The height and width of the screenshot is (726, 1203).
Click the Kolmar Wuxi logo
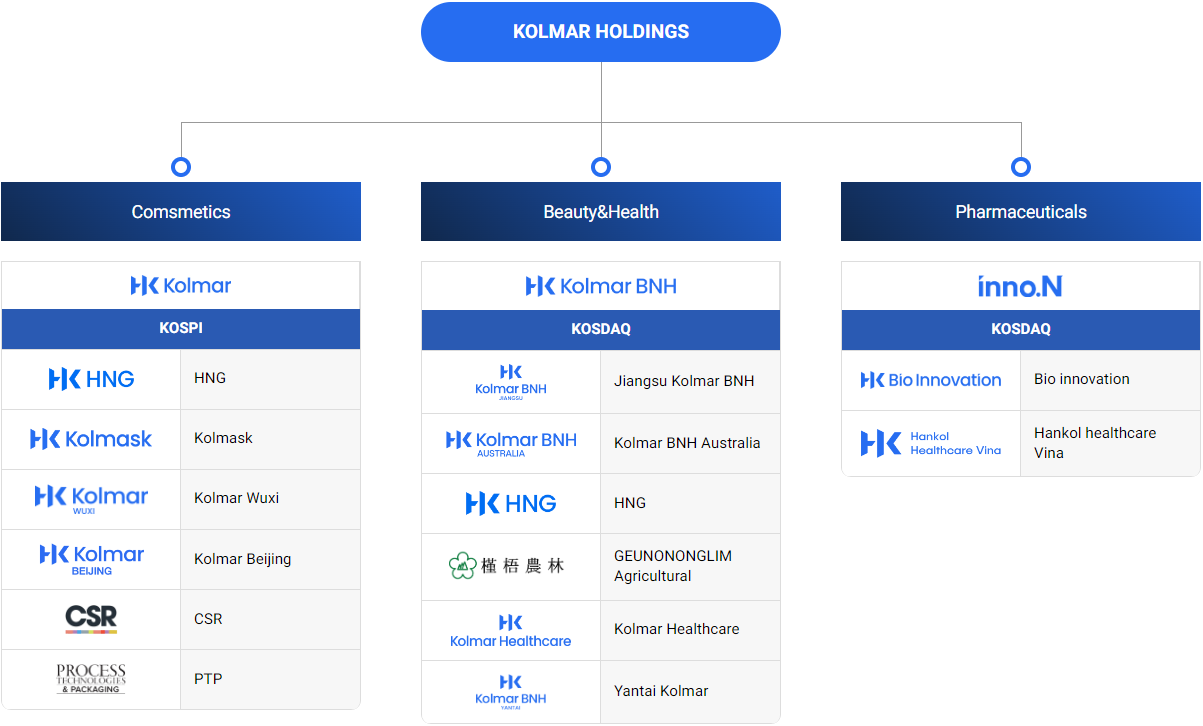pos(91,499)
